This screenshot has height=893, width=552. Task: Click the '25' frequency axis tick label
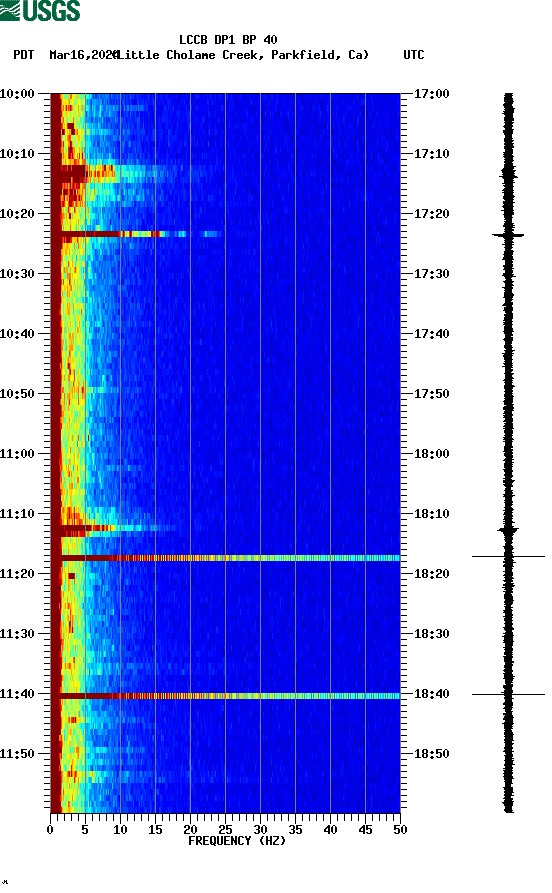(x=225, y=830)
